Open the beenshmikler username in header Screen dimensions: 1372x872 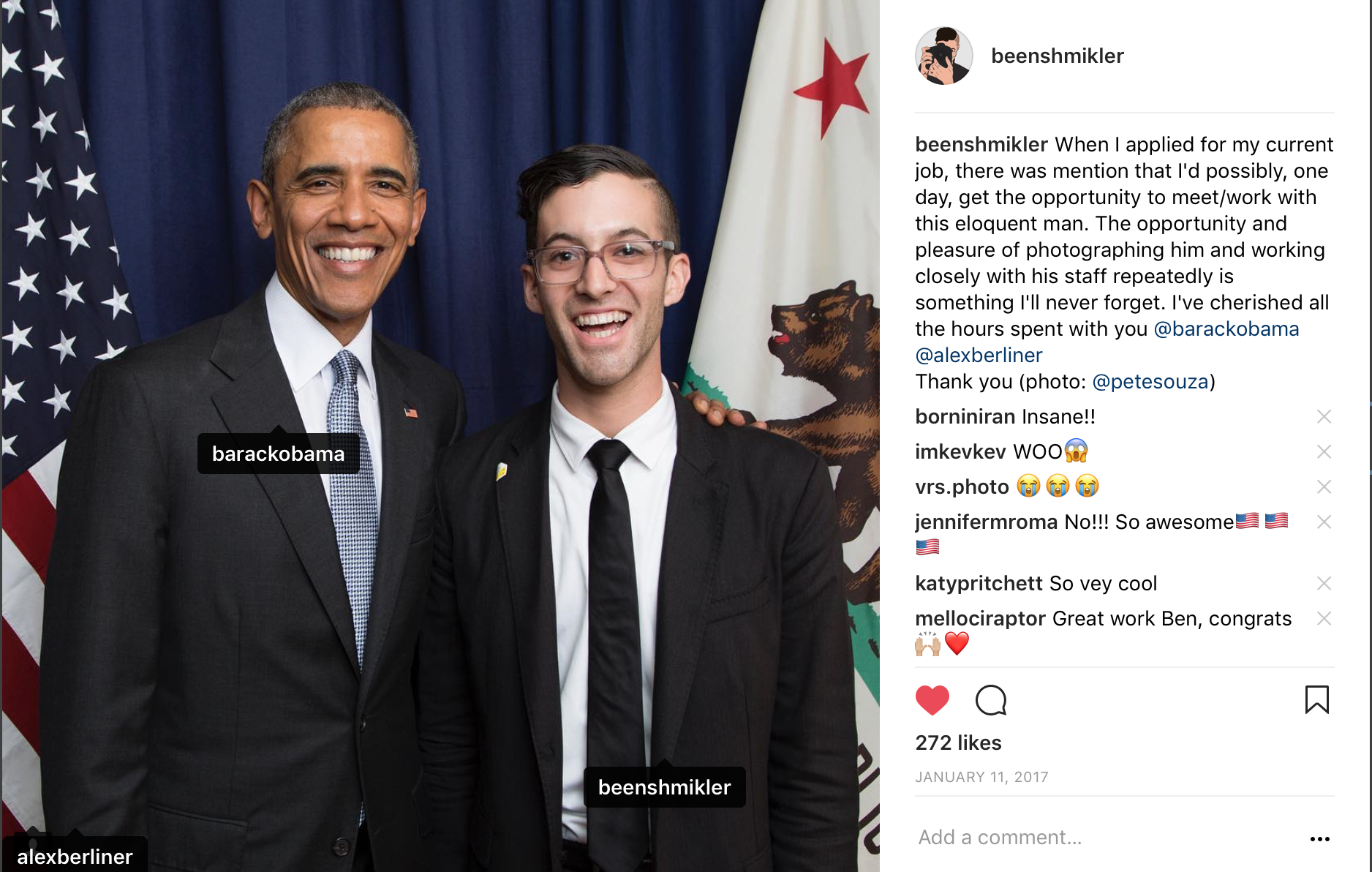tap(1057, 56)
